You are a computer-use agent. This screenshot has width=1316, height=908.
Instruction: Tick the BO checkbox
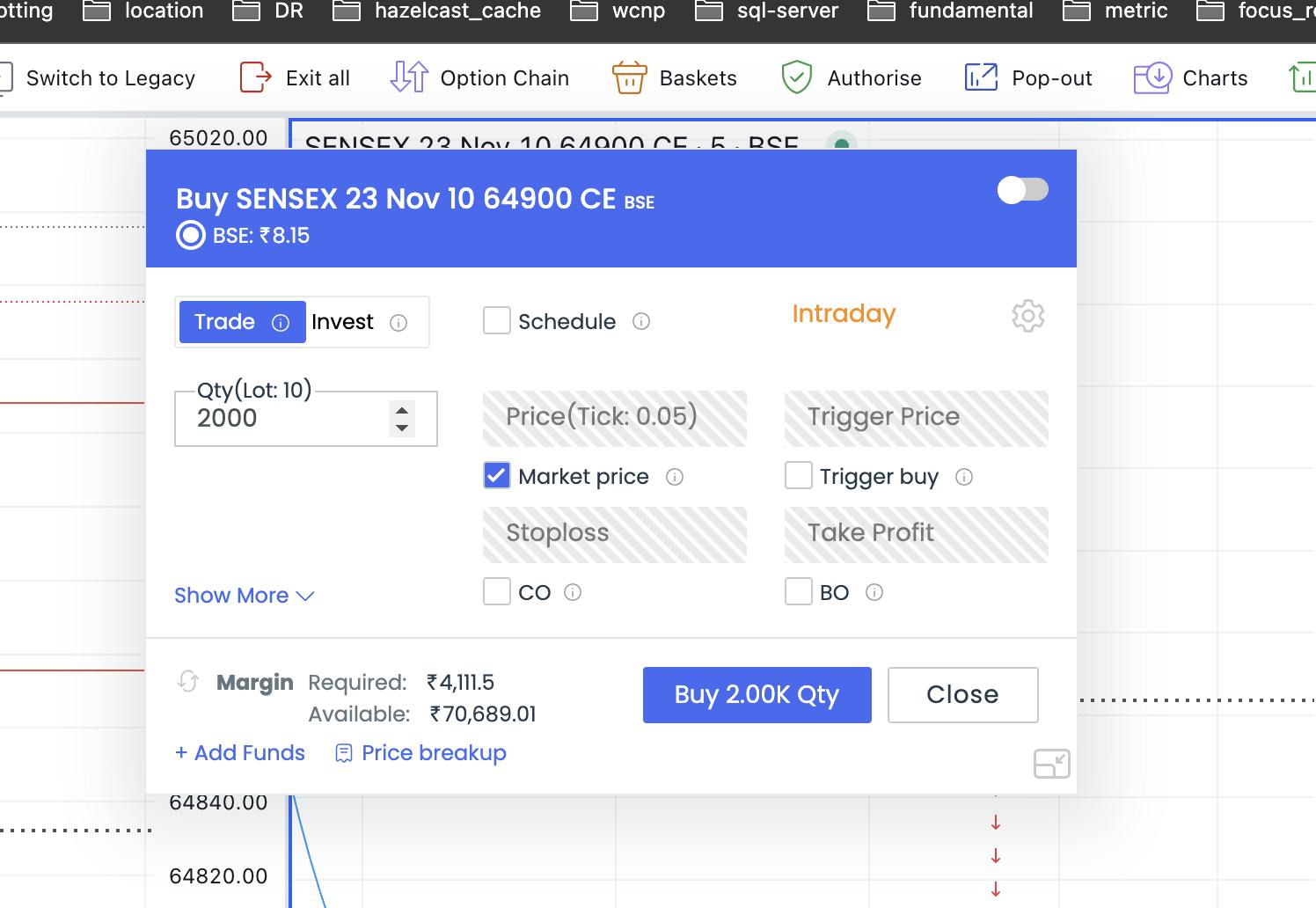coord(799,591)
